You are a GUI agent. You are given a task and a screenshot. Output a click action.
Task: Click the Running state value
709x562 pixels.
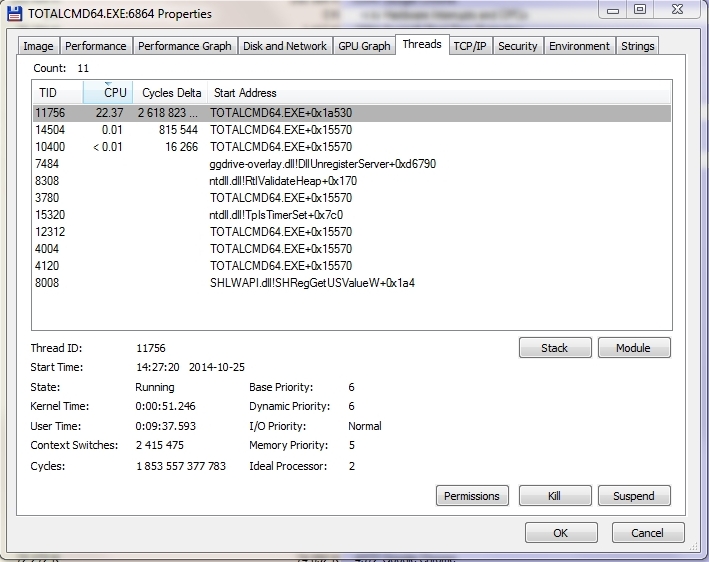155,387
